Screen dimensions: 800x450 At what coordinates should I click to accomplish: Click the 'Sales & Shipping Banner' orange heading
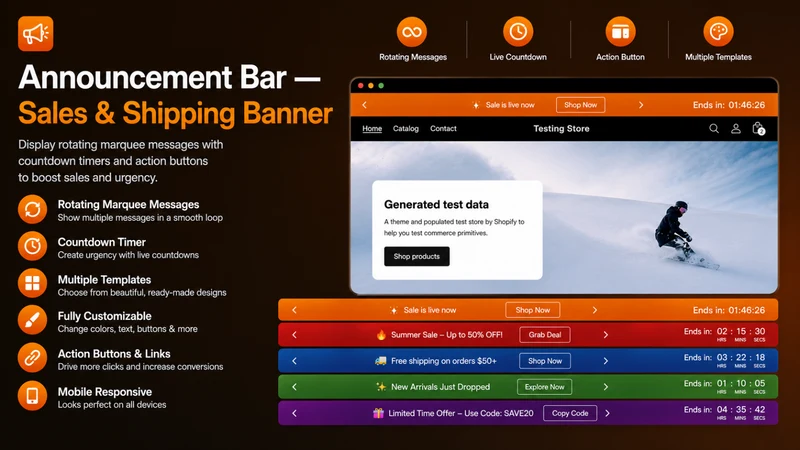coord(175,113)
